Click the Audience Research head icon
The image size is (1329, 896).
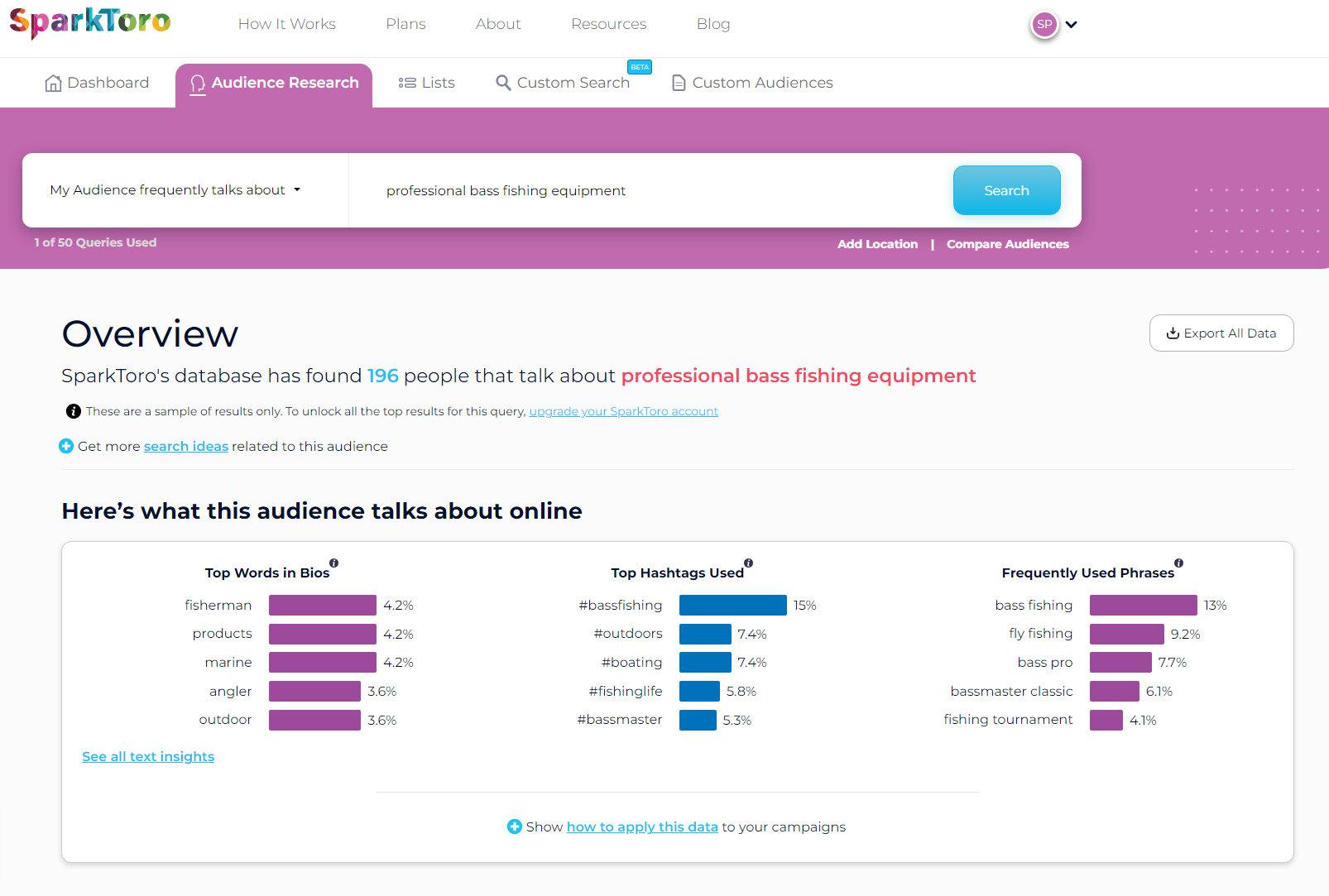tap(198, 84)
